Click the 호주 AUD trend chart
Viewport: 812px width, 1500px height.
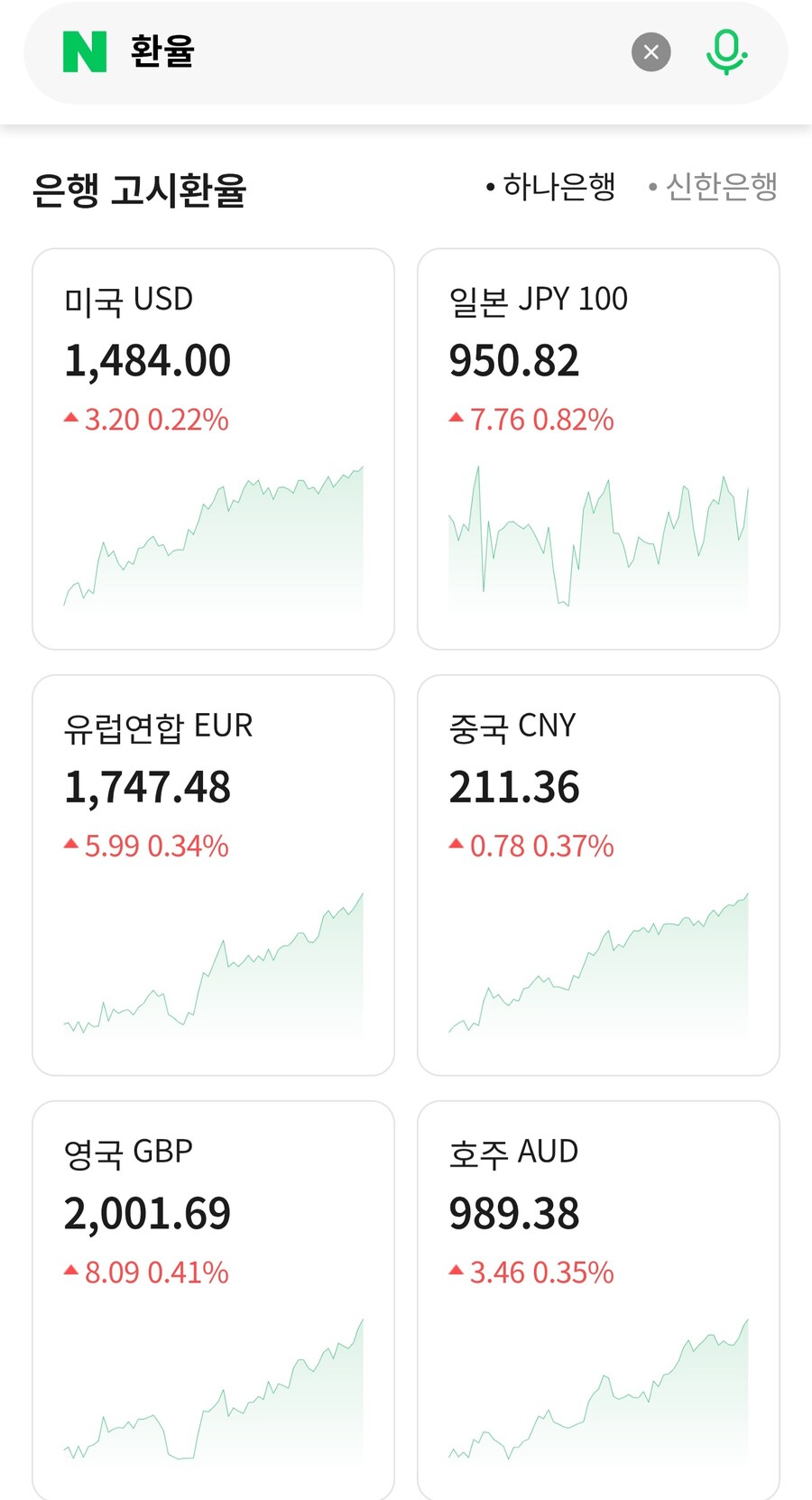pos(598,1392)
